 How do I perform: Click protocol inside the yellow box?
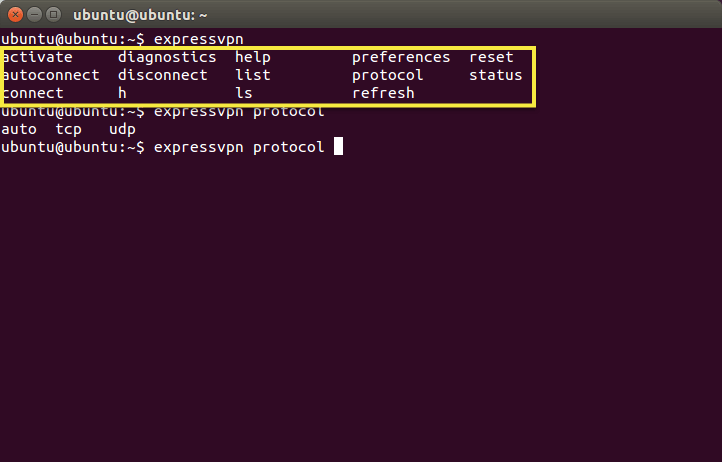click(388, 76)
